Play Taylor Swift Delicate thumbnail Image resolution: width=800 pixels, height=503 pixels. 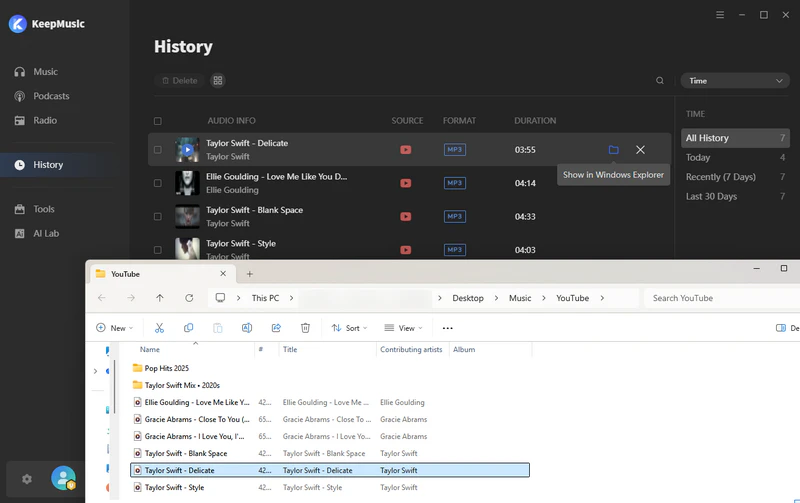187,150
